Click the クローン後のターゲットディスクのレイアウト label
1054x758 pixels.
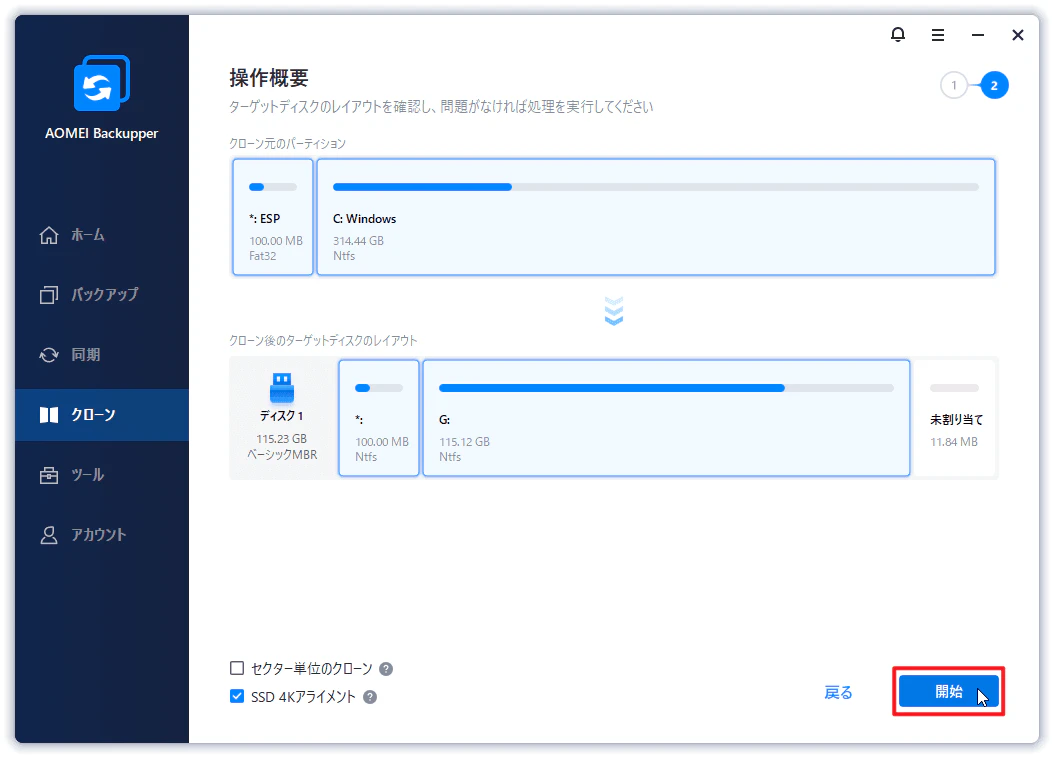click(x=323, y=341)
